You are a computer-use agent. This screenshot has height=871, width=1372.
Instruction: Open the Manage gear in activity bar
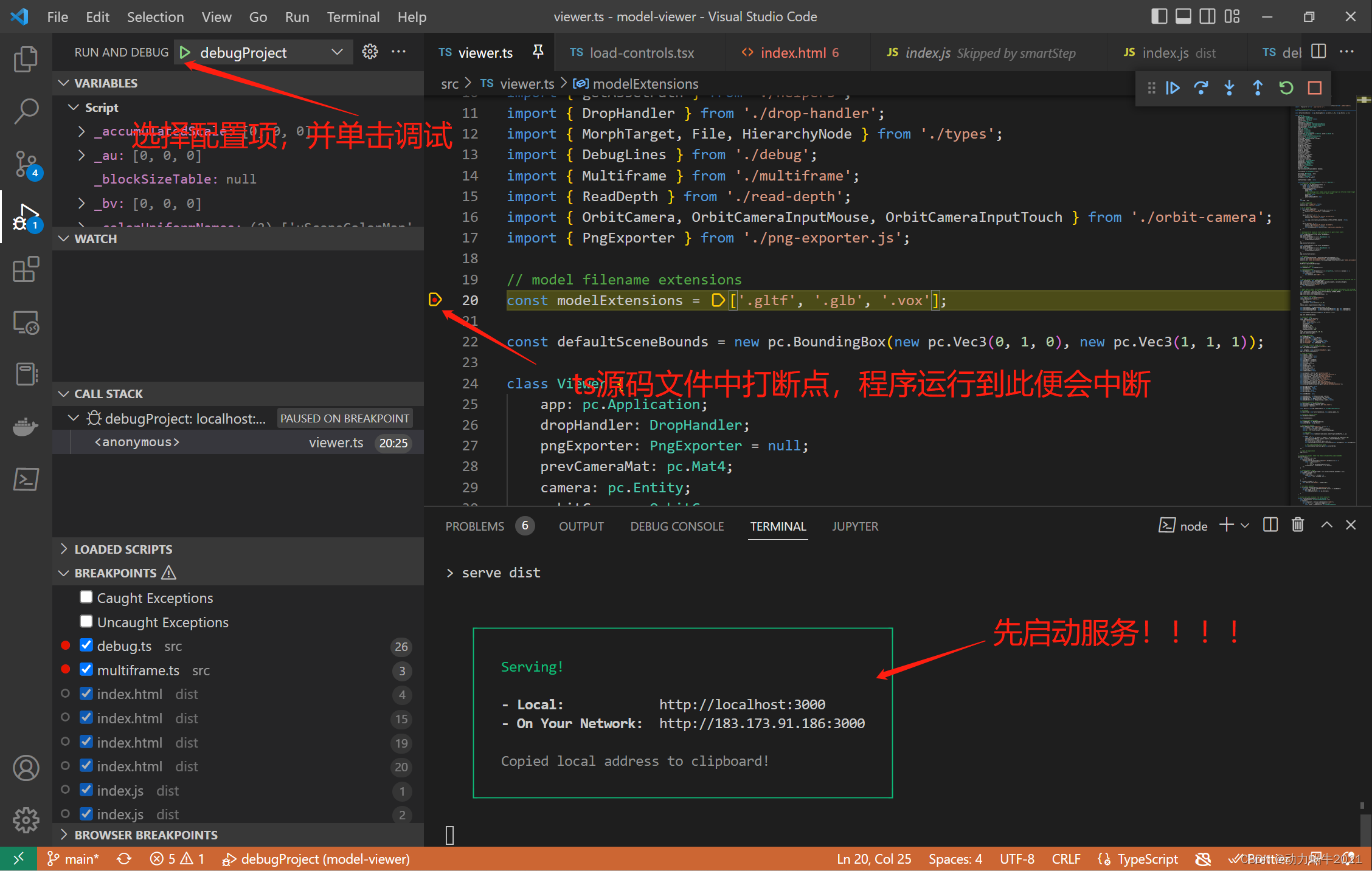click(x=26, y=821)
